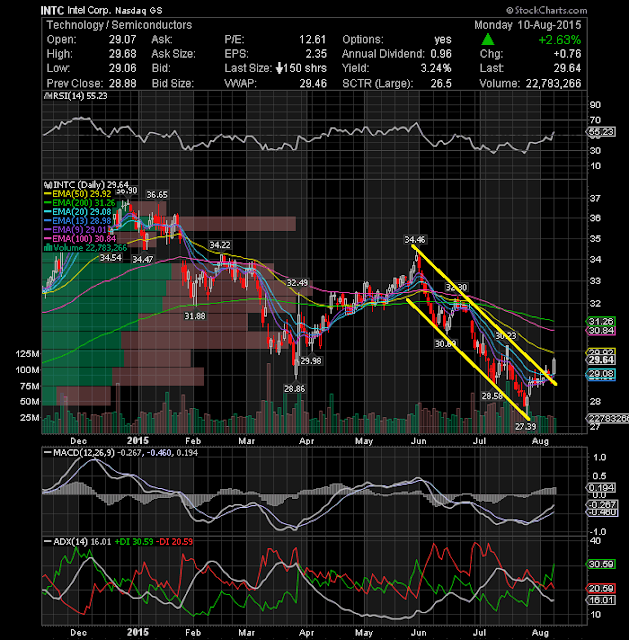This screenshot has height=640, width=629.
Task: Click the green 30.59 ADX axis tag
Action: 601,564
